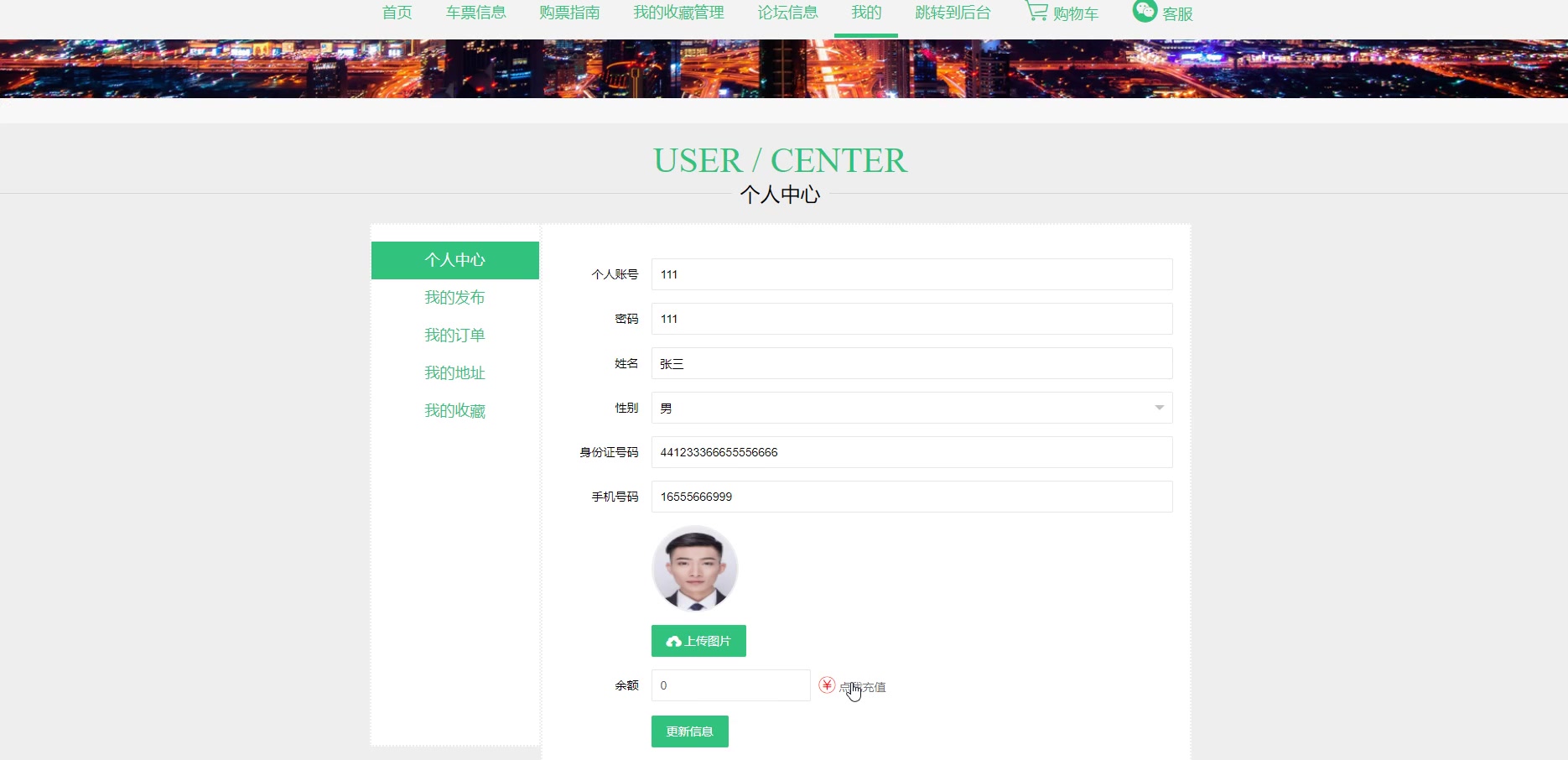The image size is (1568, 760).
Task: Click the user avatar photo
Action: (x=695, y=568)
